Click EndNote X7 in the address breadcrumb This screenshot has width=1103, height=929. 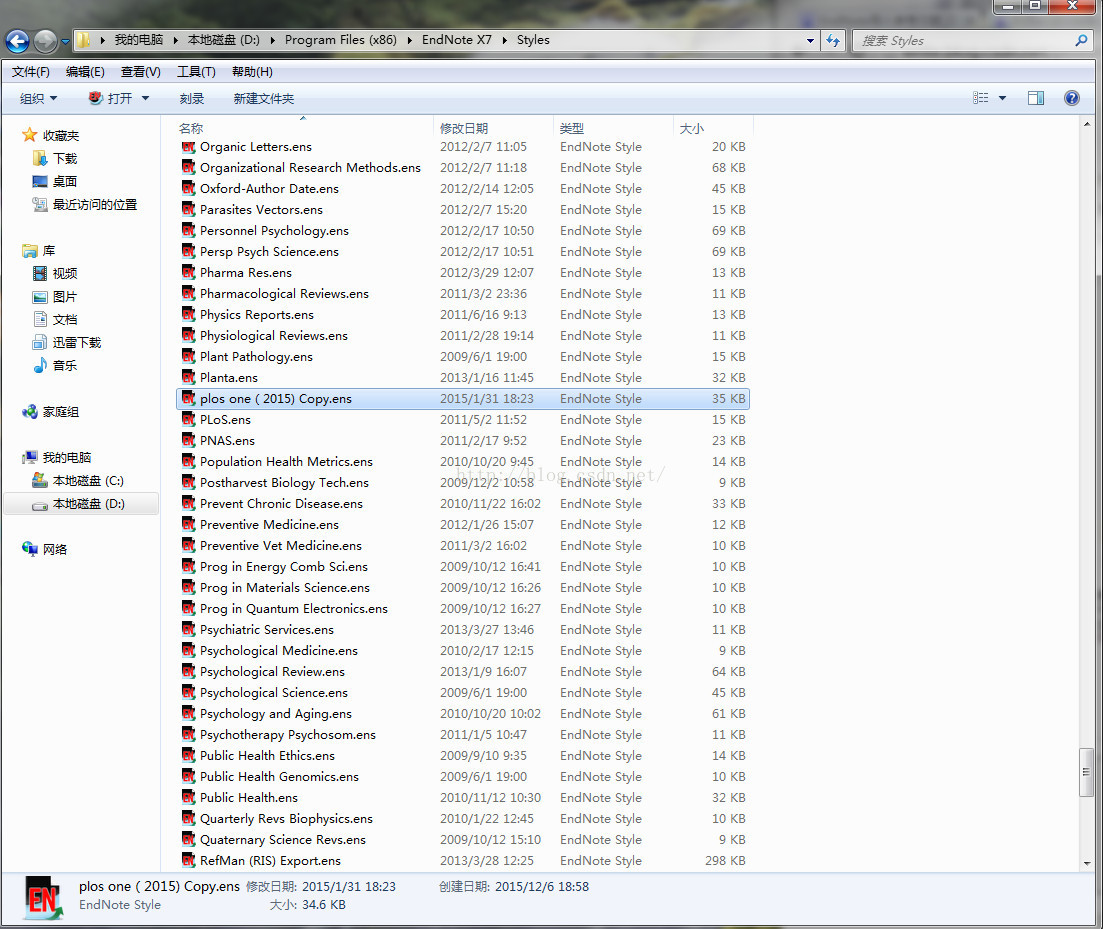457,40
